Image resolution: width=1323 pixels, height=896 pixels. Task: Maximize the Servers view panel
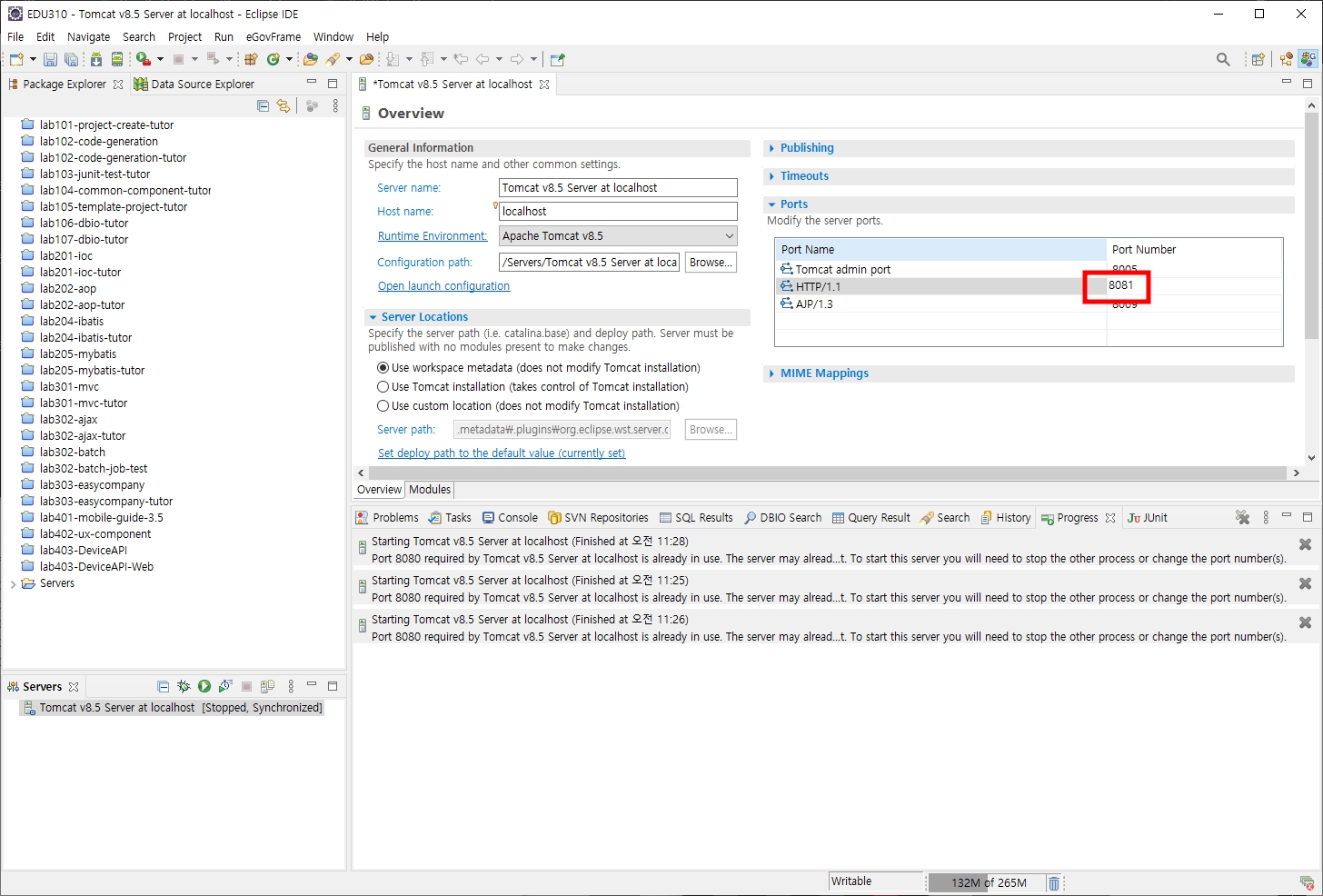[x=333, y=686]
